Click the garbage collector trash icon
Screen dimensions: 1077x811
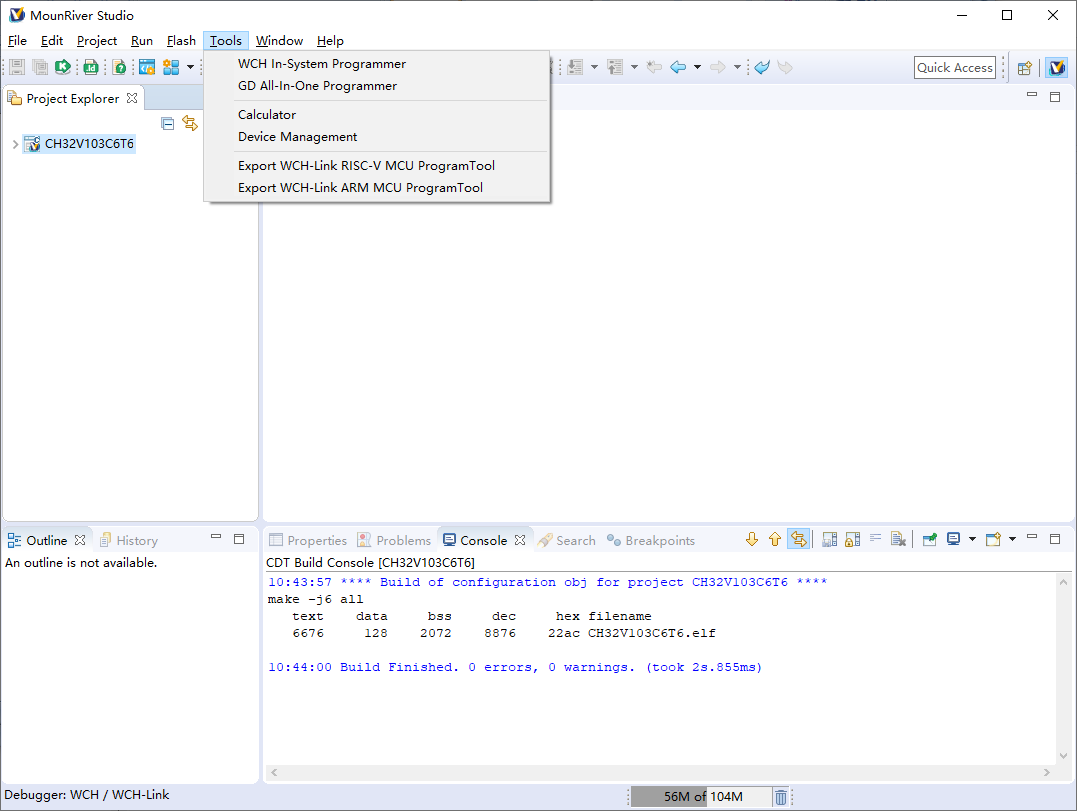tap(781, 797)
